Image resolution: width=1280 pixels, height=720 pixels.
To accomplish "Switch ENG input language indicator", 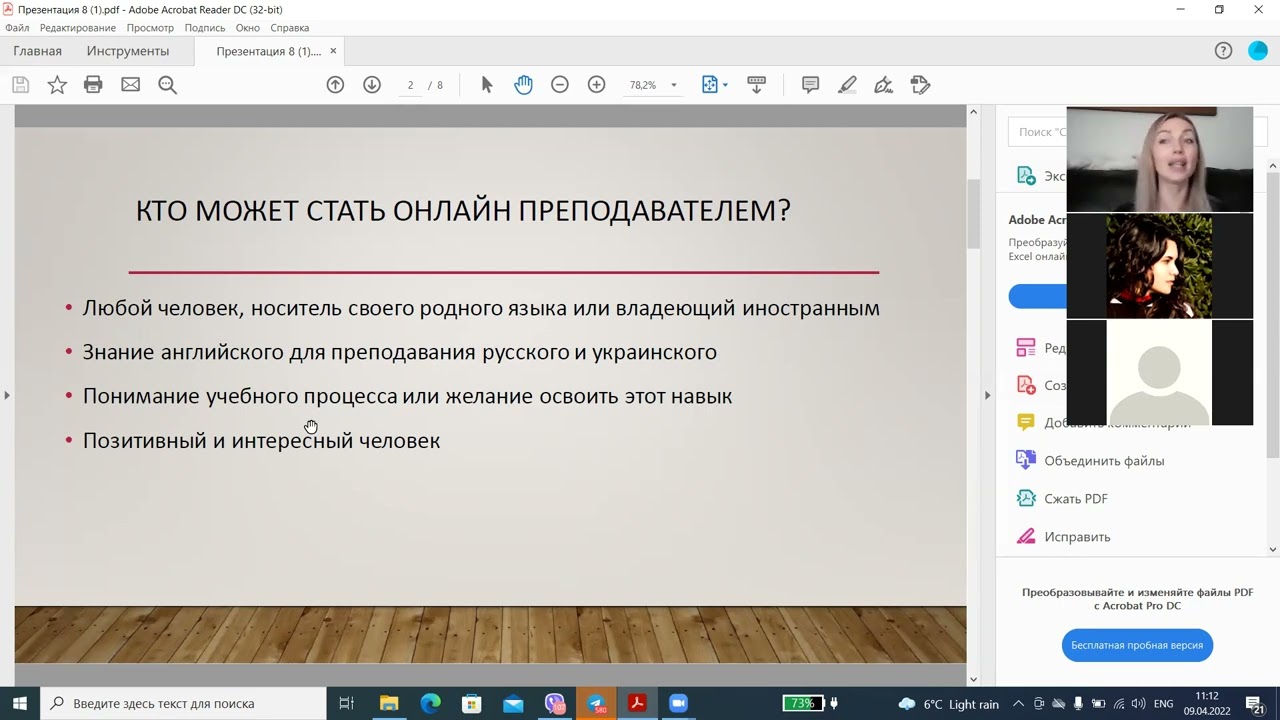I will coord(1163,704).
